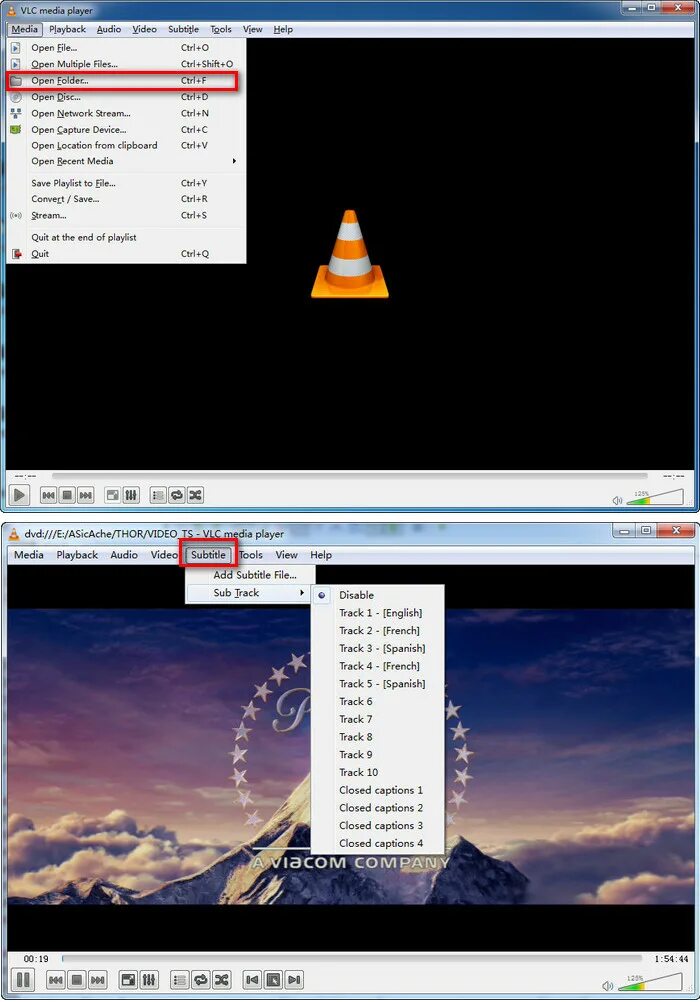Image resolution: width=700 pixels, height=1002 pixels.
Task: Toggle random icon in the DVD window
Action: coord(221,980)
